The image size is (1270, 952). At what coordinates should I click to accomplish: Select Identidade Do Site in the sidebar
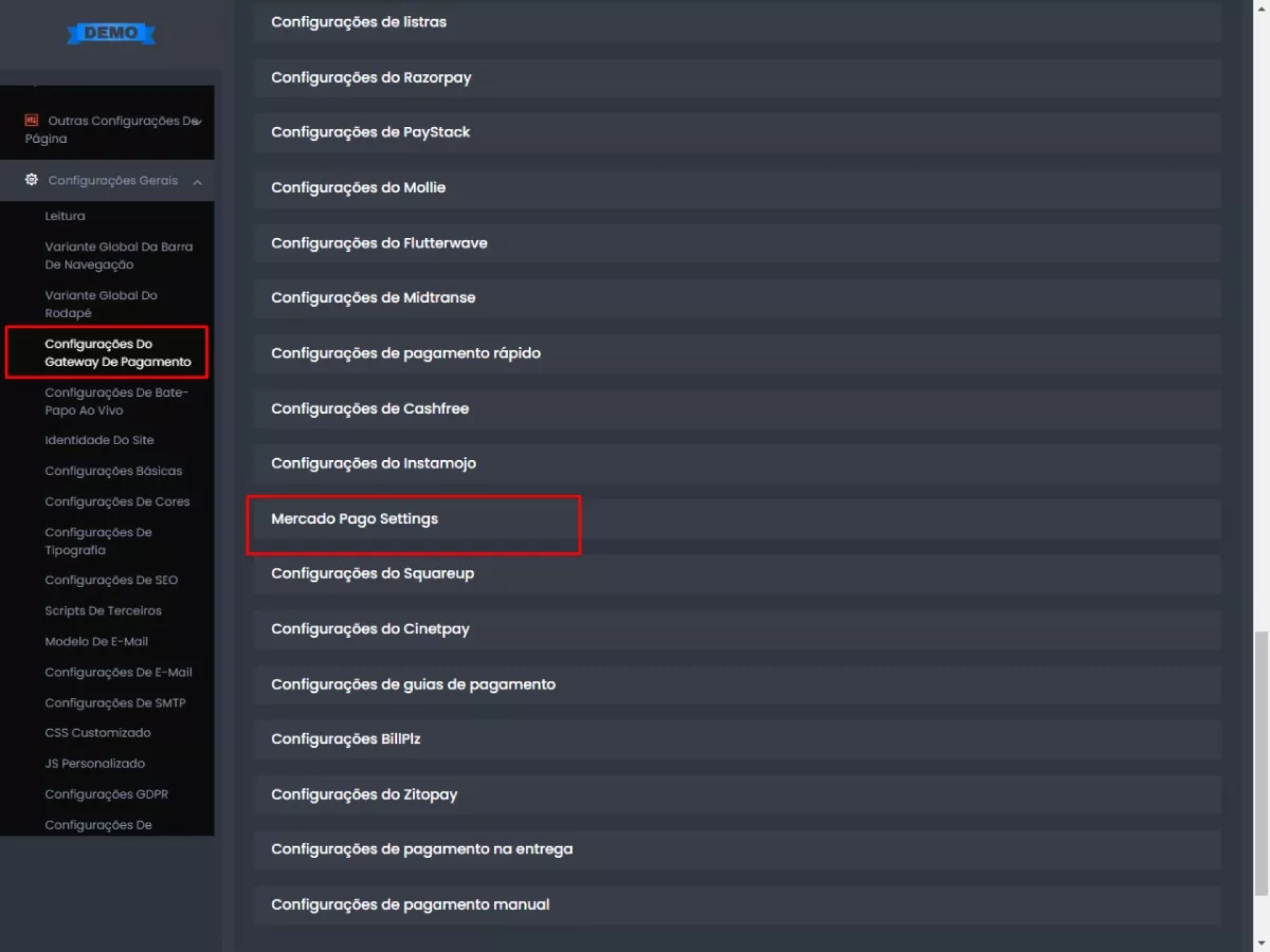click(99, 440)
